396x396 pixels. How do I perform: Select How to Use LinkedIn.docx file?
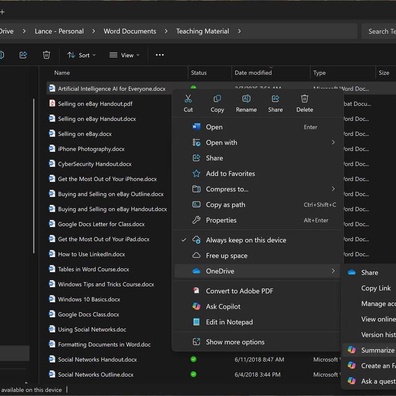(91, 254)
